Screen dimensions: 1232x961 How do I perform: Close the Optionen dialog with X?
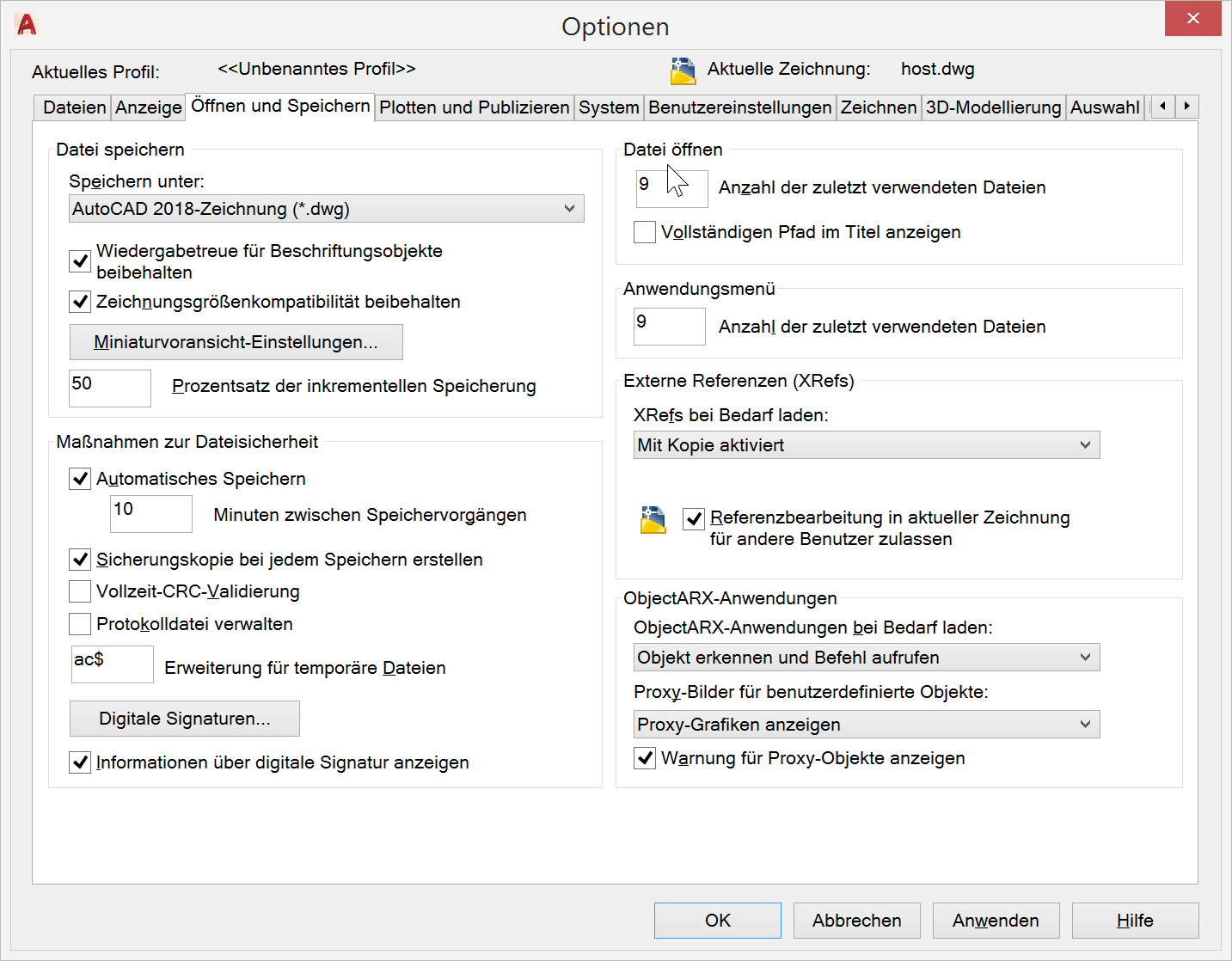point(1192,19)
